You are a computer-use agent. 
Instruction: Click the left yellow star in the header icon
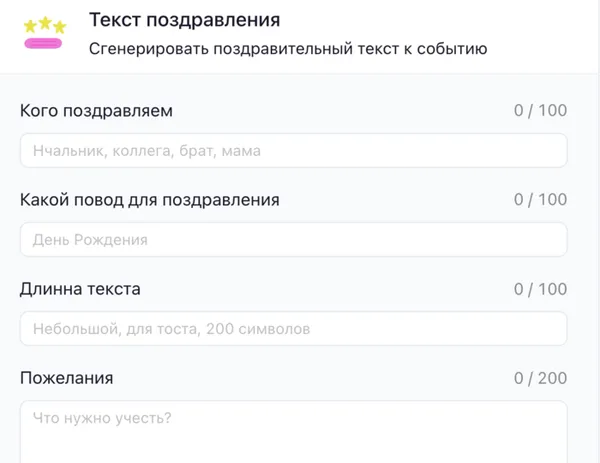30,25
